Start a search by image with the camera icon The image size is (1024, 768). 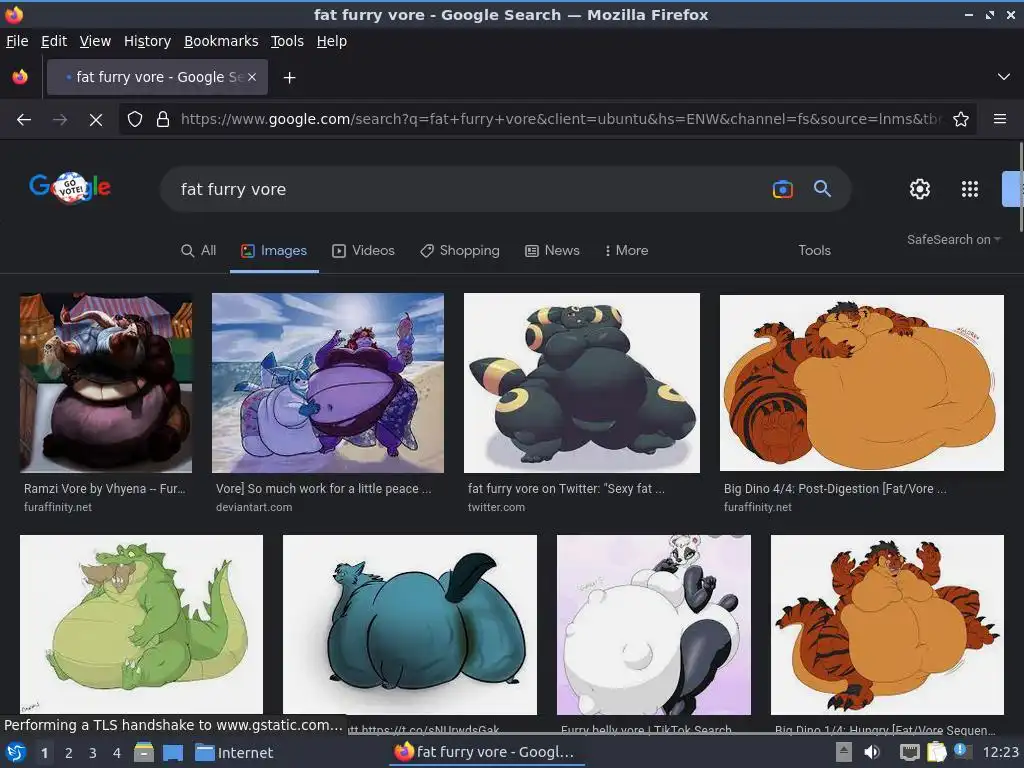coord(782,189)
